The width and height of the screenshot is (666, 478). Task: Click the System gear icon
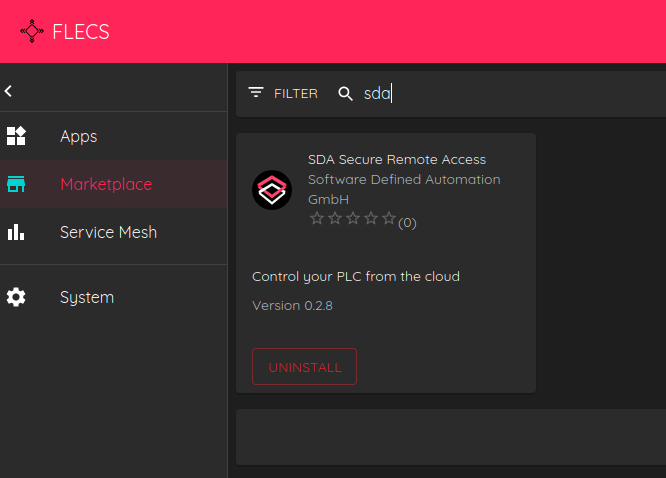coord(16,297)
